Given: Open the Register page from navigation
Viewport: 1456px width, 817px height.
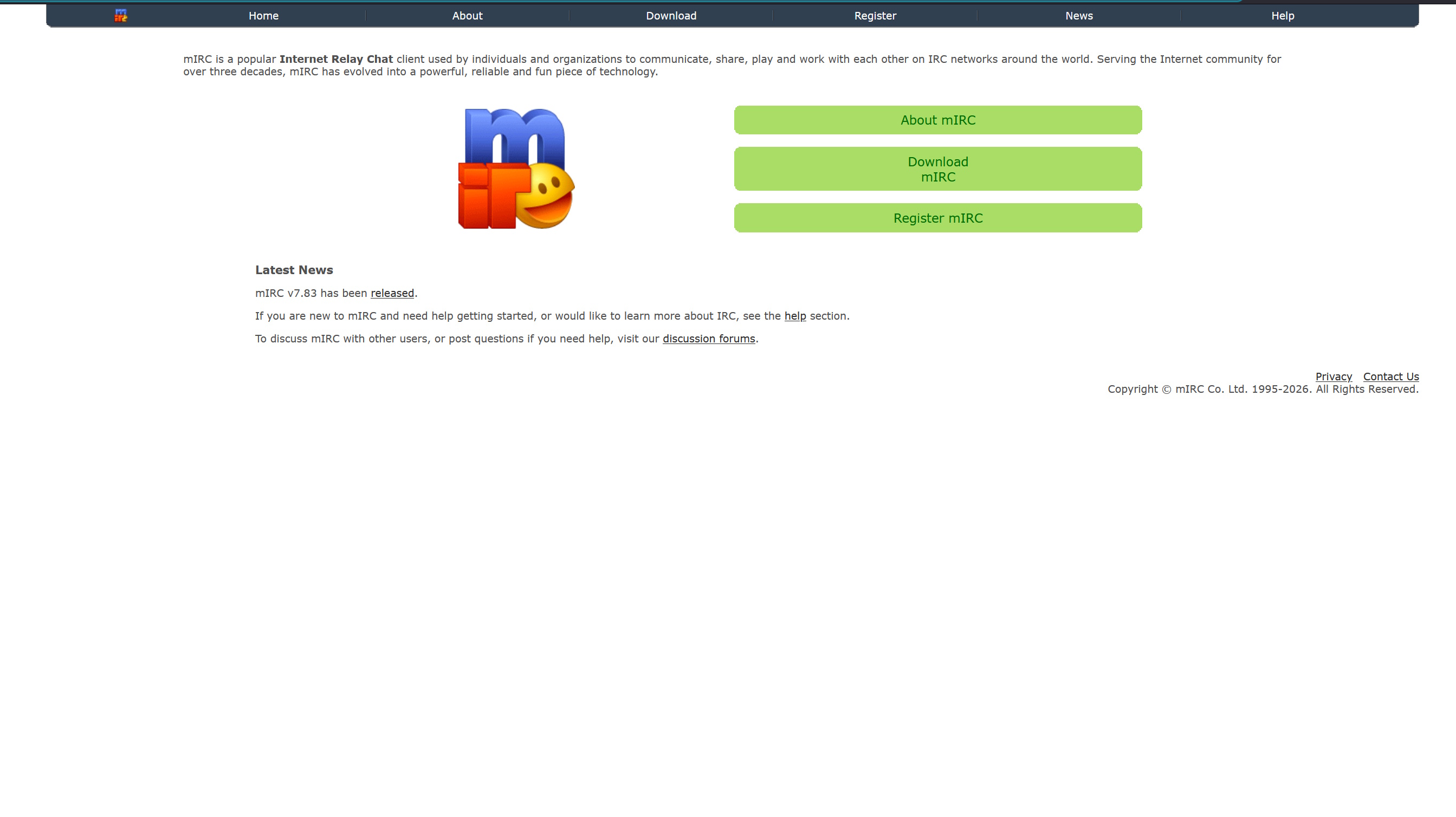Looking at the screenshot, I should (x=875, y=15).
